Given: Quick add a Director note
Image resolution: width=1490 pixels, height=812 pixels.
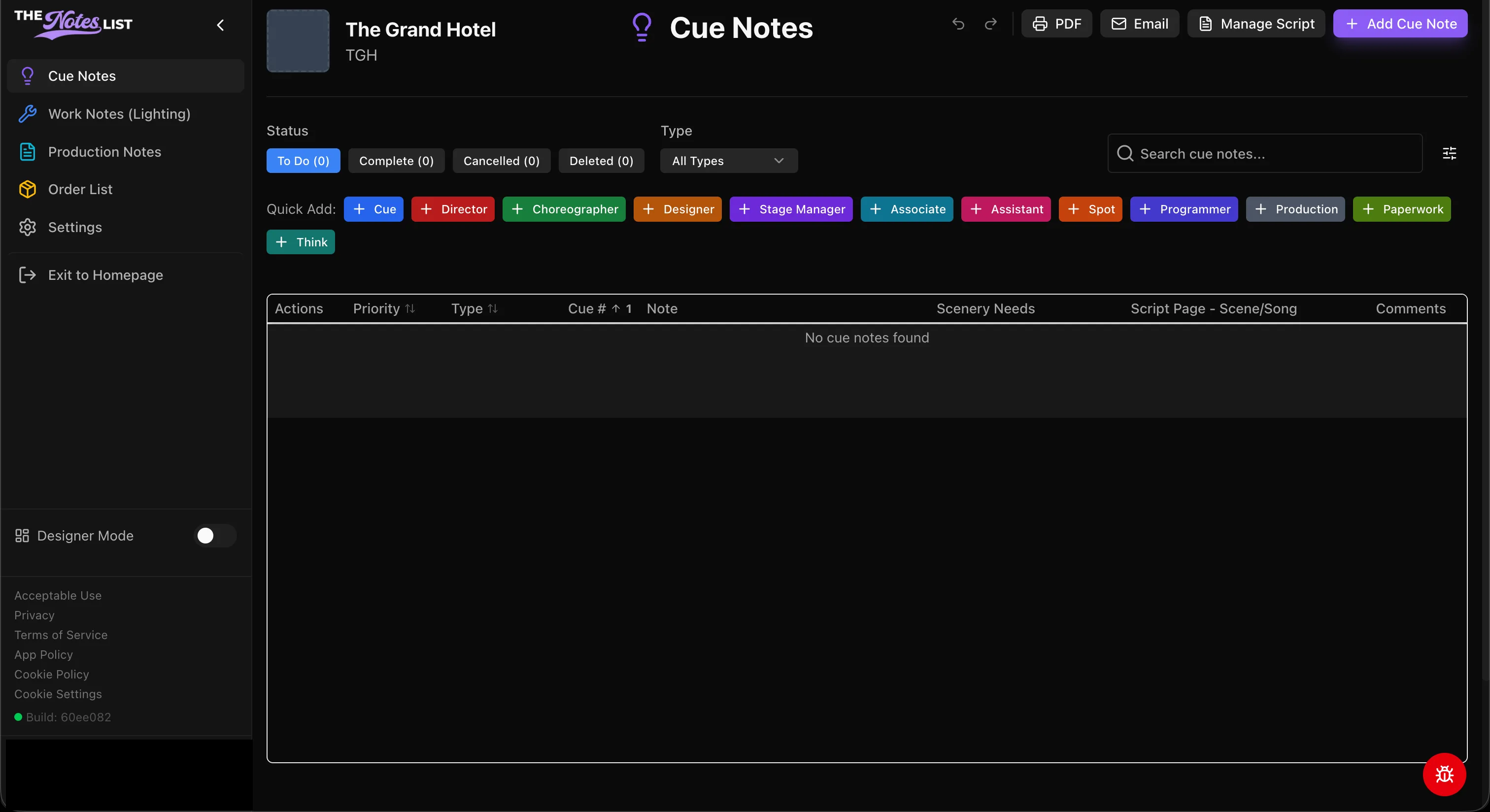Looking at the screenshot, I should [453, 209].
